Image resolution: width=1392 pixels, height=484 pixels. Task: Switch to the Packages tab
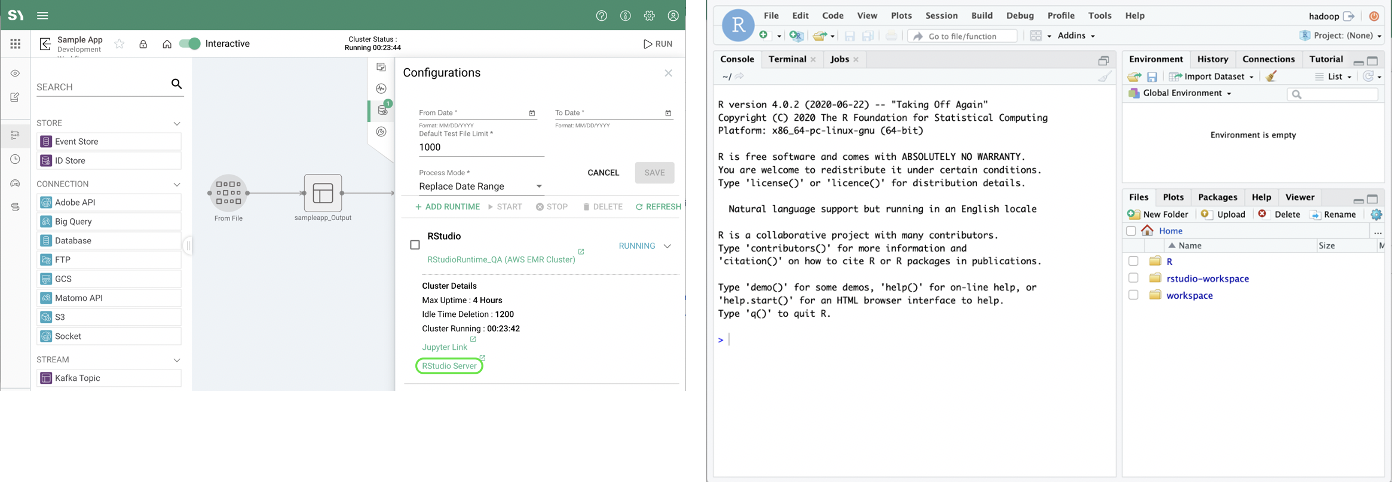1217,197
